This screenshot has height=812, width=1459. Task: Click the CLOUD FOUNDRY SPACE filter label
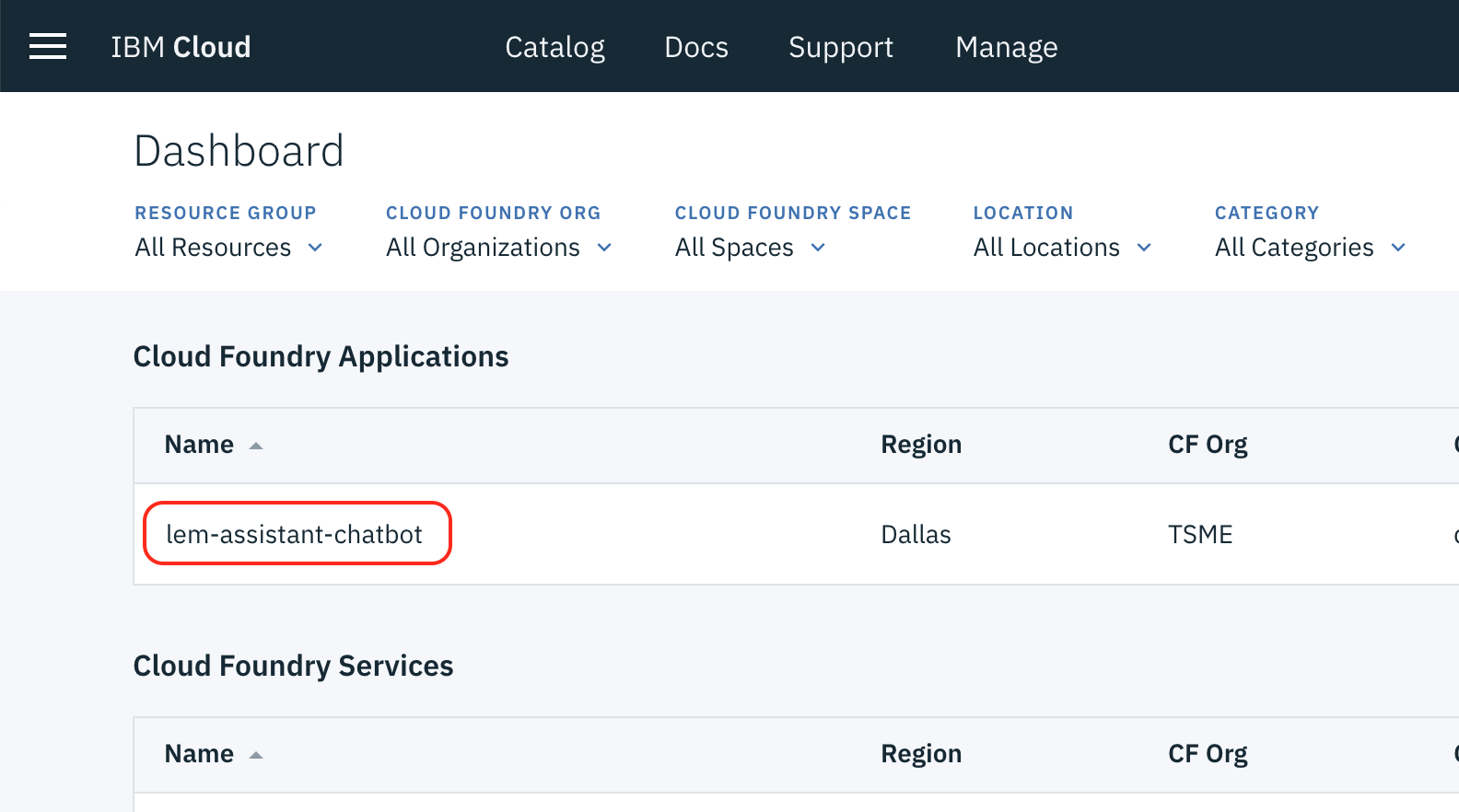coord(793,213)
